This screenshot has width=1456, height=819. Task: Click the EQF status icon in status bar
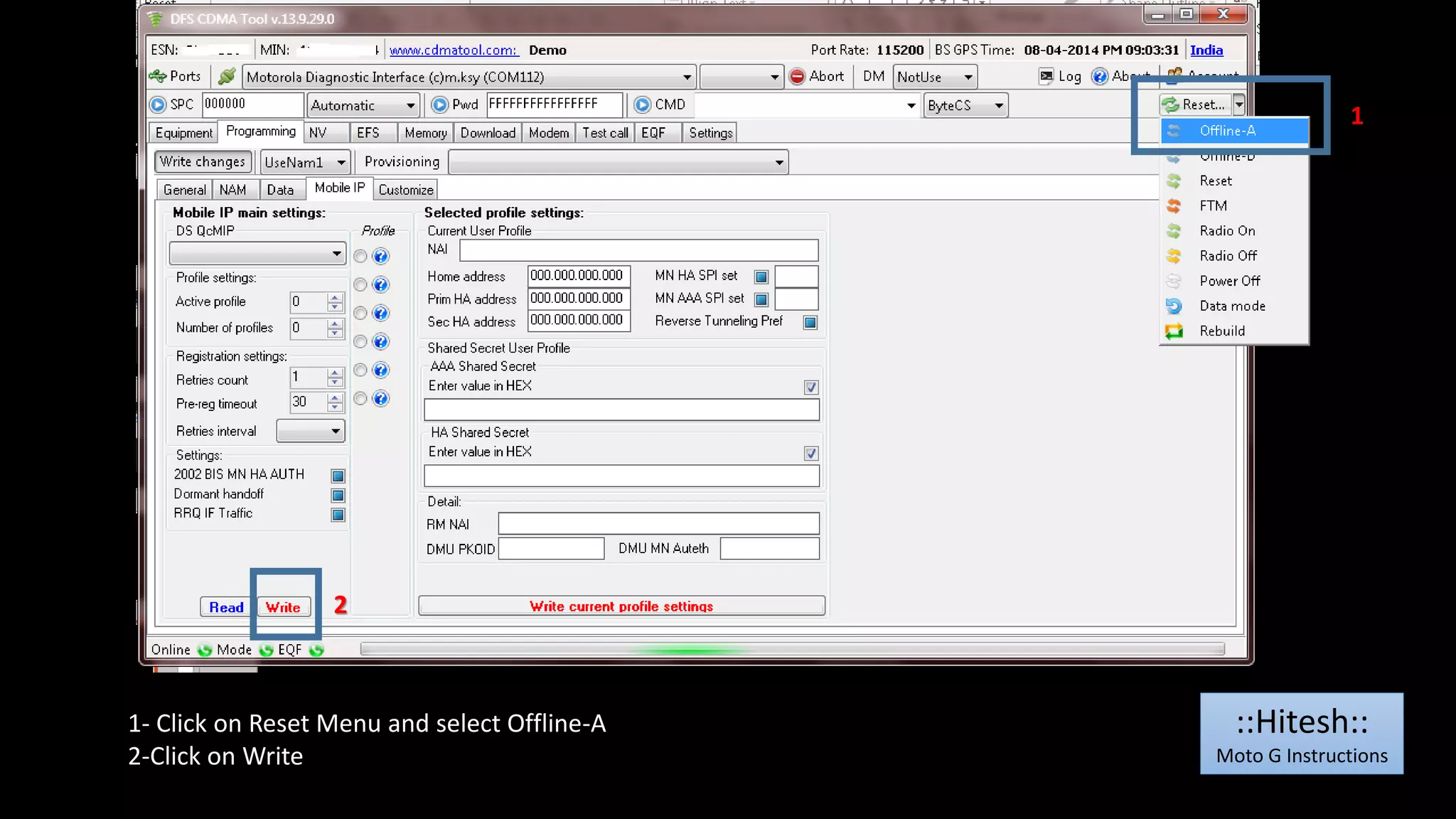(x=316, y=650)
